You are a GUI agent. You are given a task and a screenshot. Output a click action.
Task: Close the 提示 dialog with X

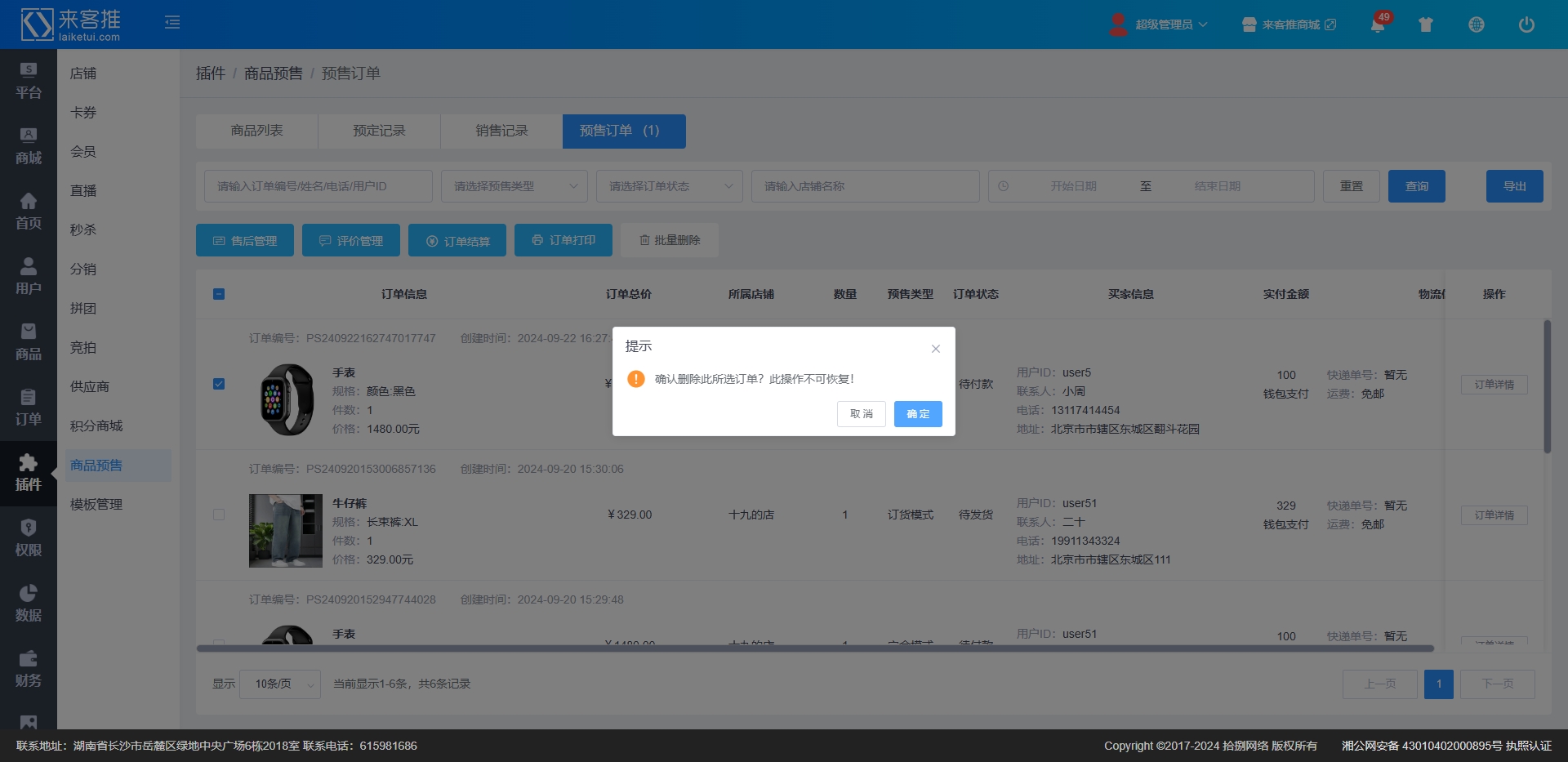coord(936,349)
